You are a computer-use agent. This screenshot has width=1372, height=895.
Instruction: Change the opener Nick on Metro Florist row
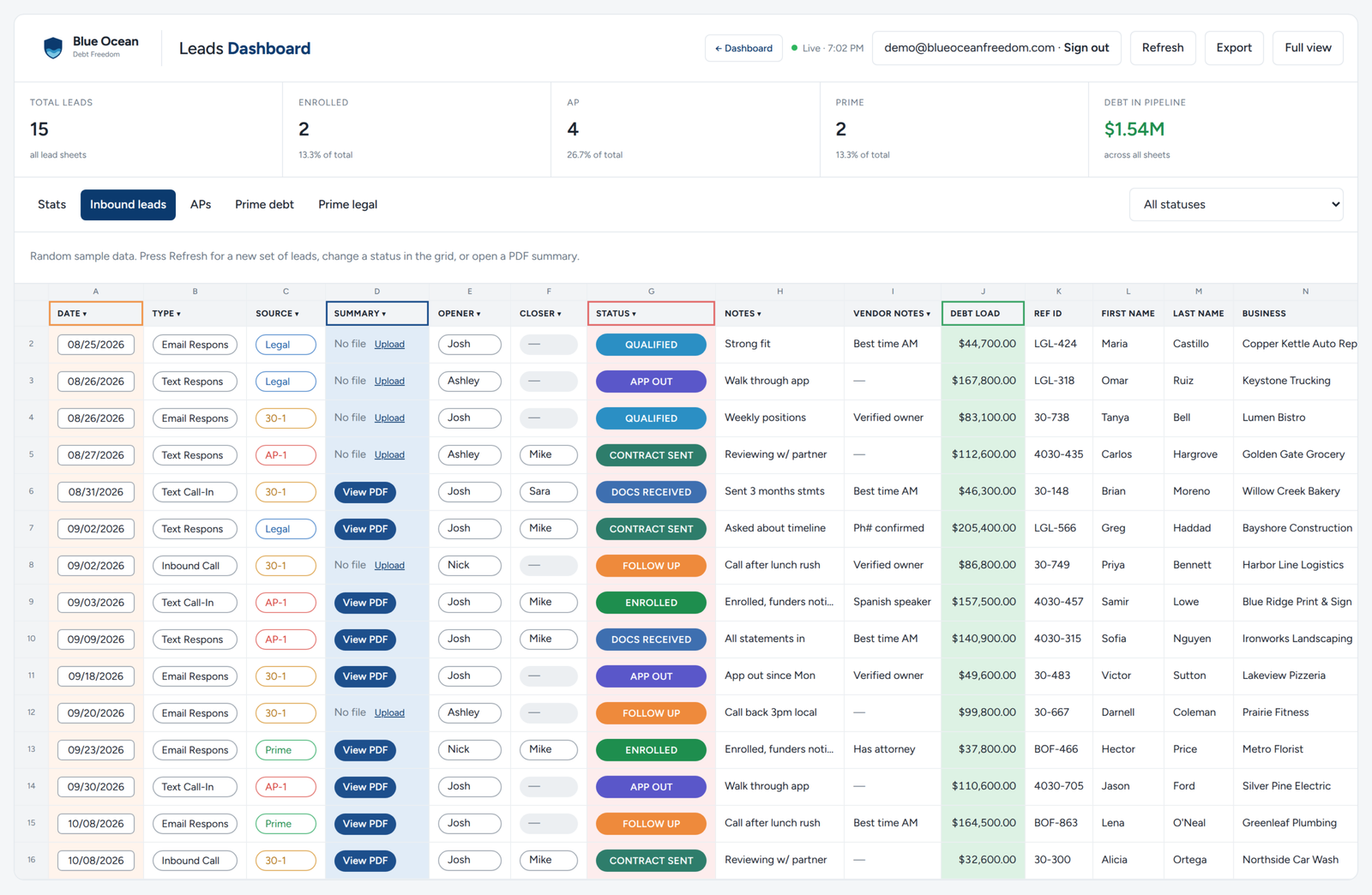[469, 750]
